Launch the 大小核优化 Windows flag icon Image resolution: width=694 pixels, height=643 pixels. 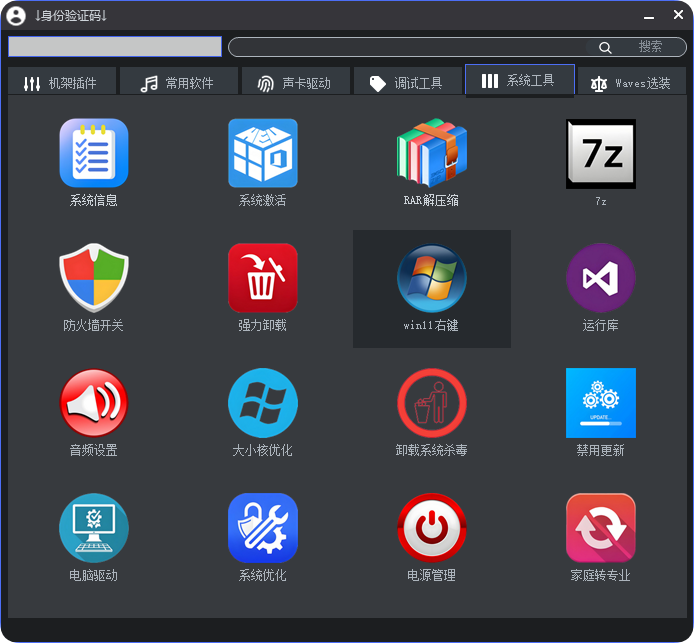point(263,403)
